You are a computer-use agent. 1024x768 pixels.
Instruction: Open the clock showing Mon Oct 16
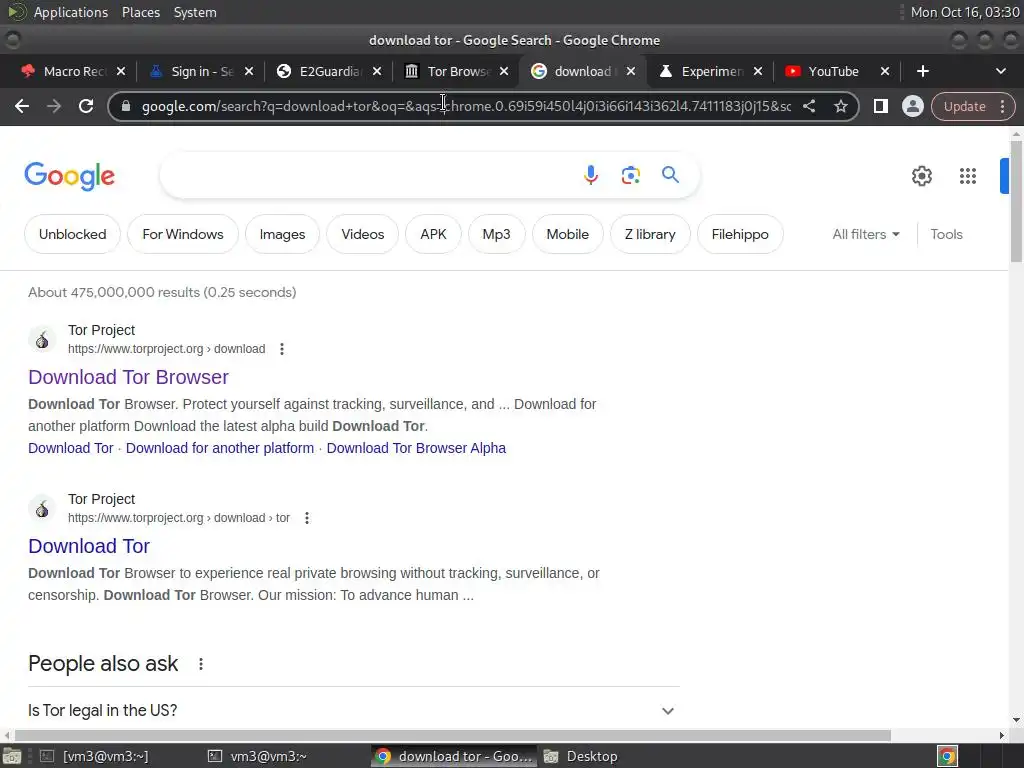pos(965,12)
